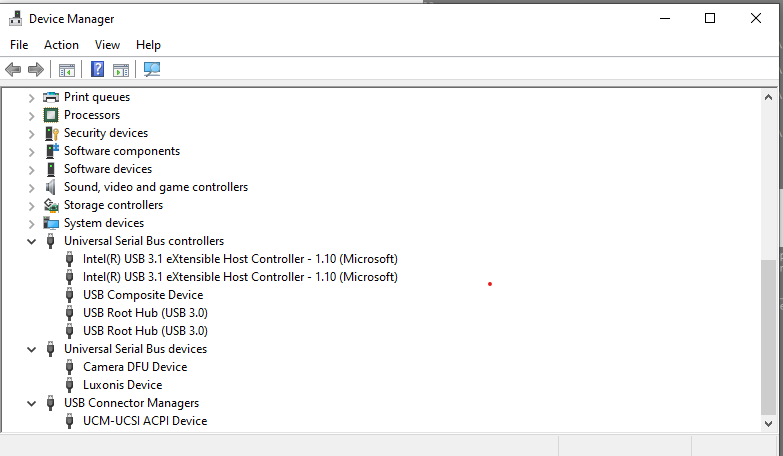Click Show/Hide Action Pane toolbar icon
This screenshot has width=783, height=456.
coord(121,69)
